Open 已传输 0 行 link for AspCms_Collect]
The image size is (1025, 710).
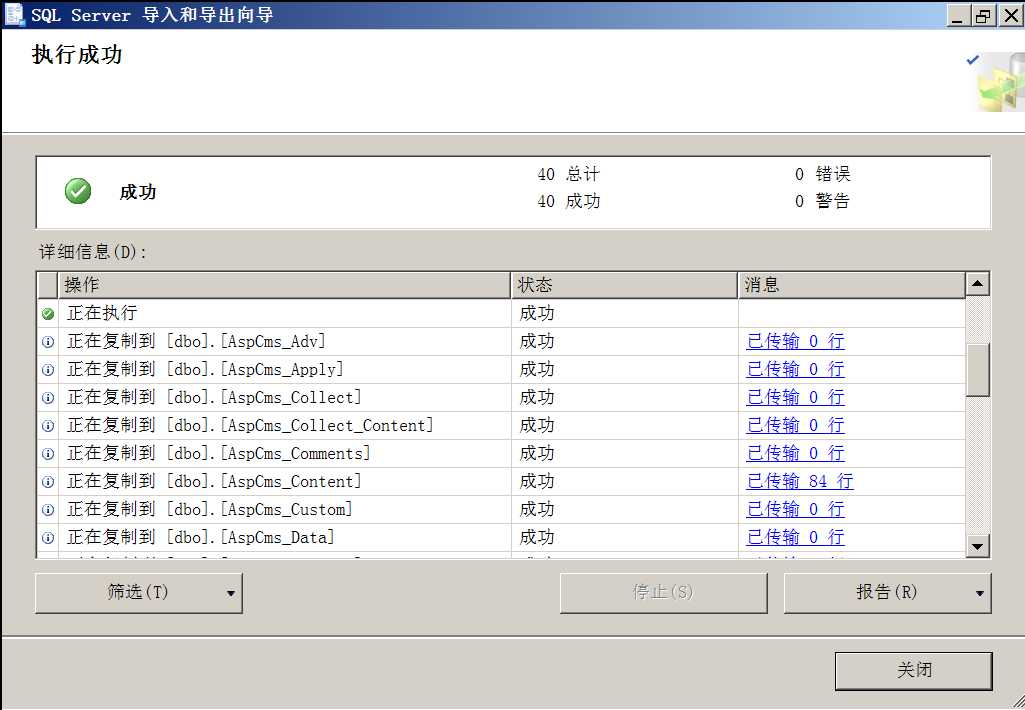coord(796,397)
